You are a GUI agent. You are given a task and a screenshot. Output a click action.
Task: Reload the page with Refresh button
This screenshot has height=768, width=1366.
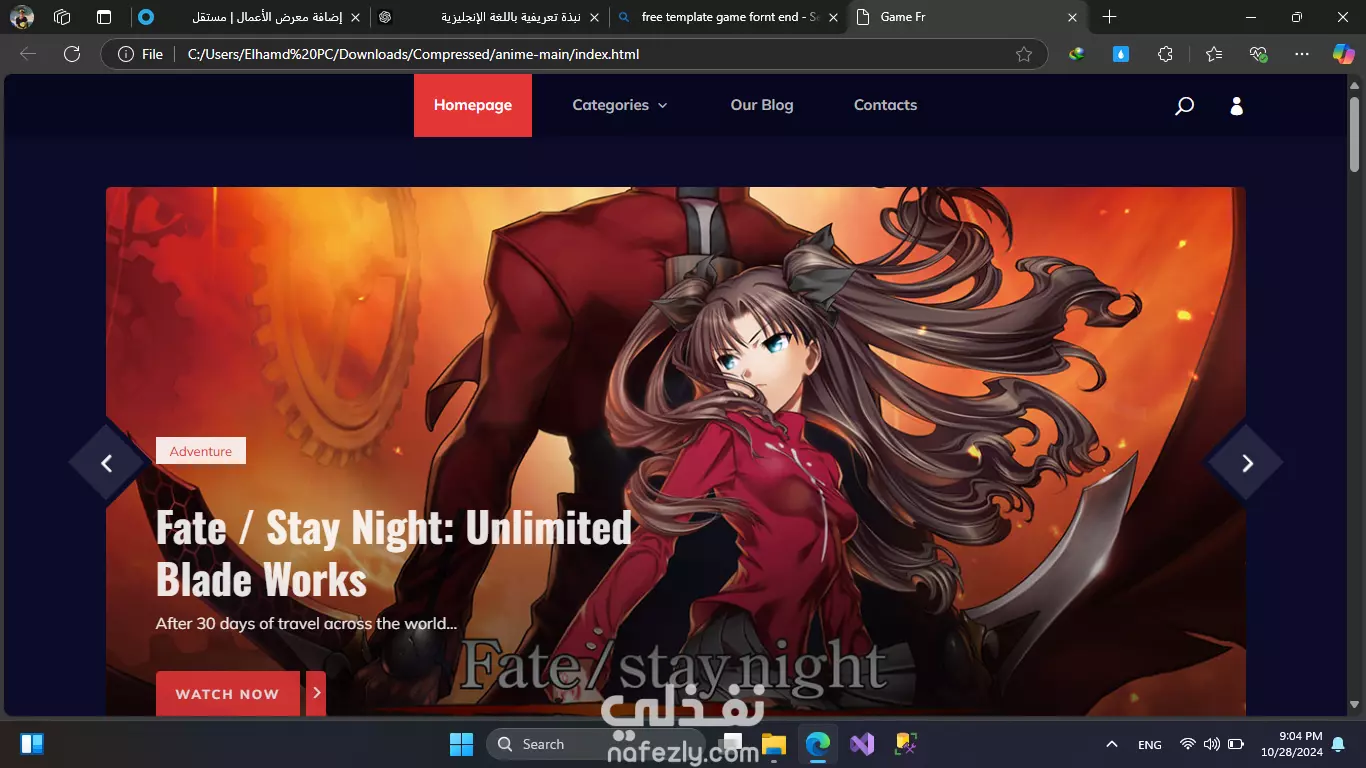click(x=72, y=54)
